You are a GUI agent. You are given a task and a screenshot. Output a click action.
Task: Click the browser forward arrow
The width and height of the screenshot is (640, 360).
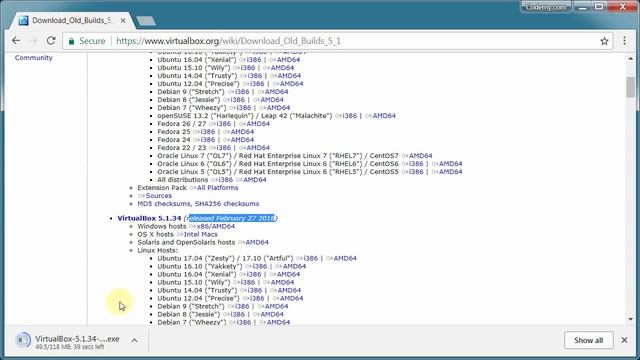(x=33, y=41)
